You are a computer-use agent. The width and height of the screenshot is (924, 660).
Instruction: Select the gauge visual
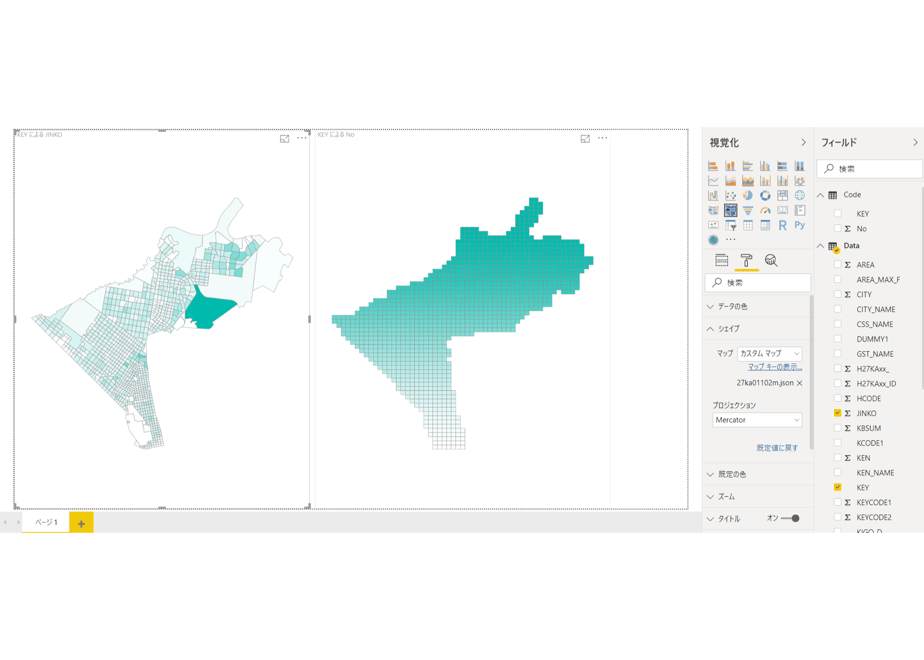[765, 210]
